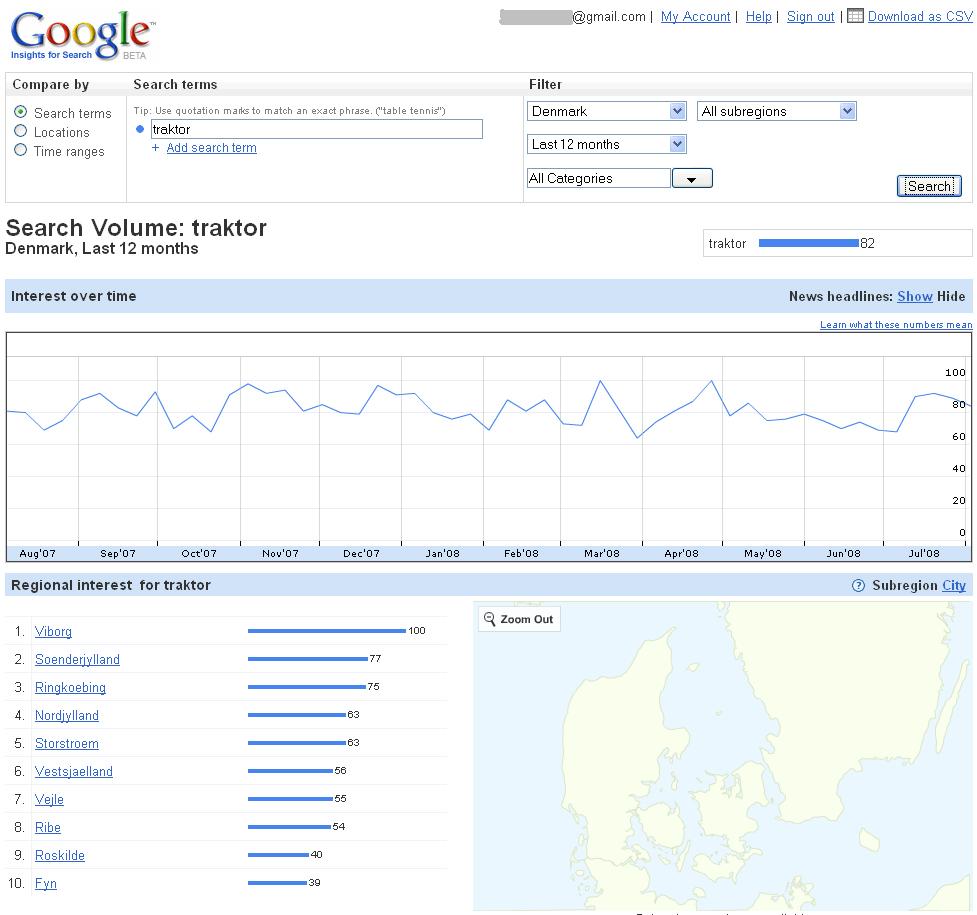This screenshot has height=915, width=977.
Task: Click the Zoom Out magnifier icon on map
Action: (x=490, y=619)
